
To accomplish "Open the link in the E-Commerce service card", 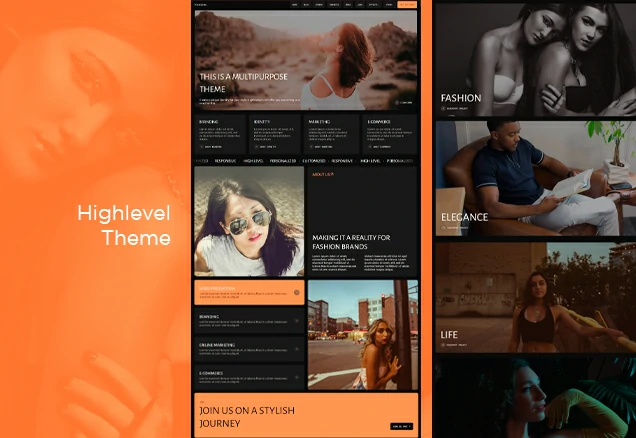I will (x=379, y=147).
